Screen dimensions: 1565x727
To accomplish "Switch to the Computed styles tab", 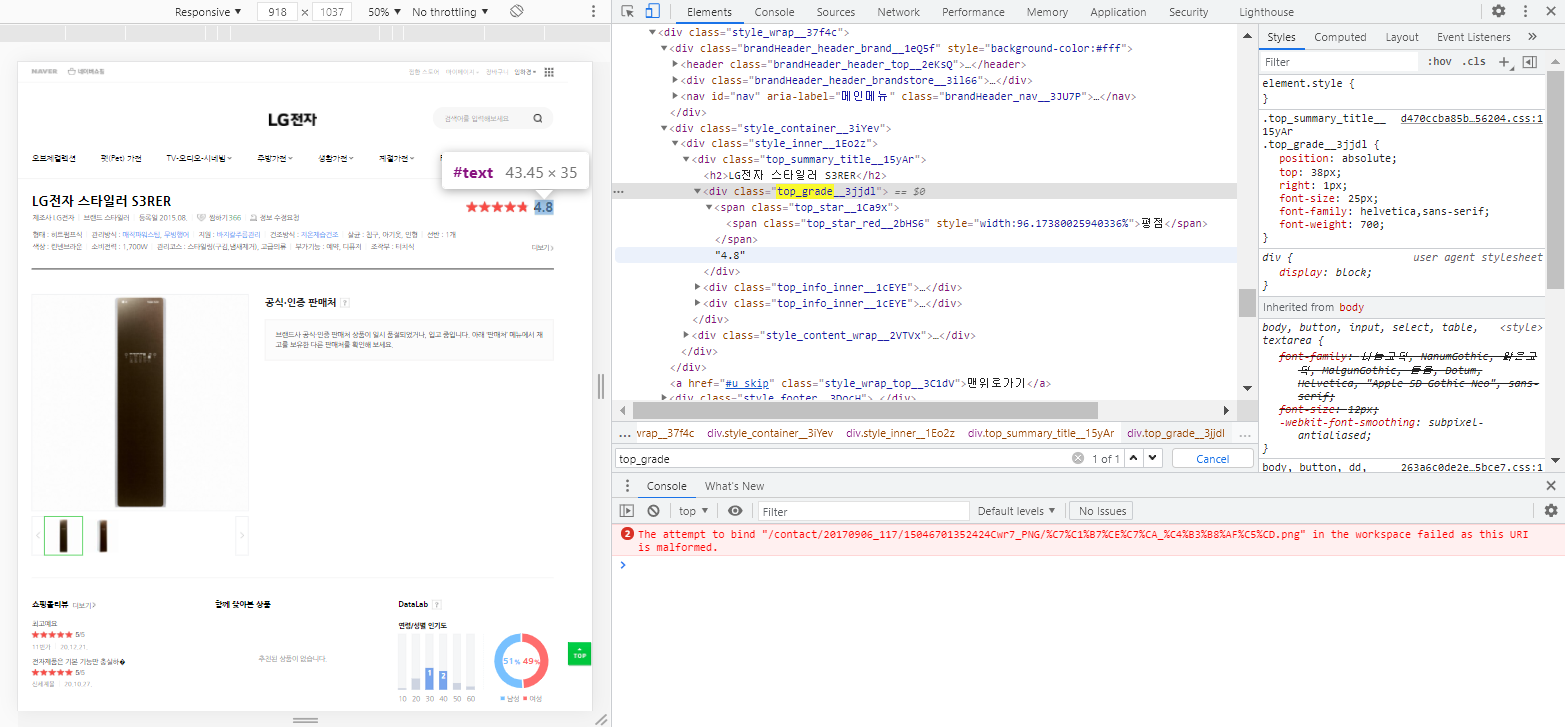I will click(1340, 37).
